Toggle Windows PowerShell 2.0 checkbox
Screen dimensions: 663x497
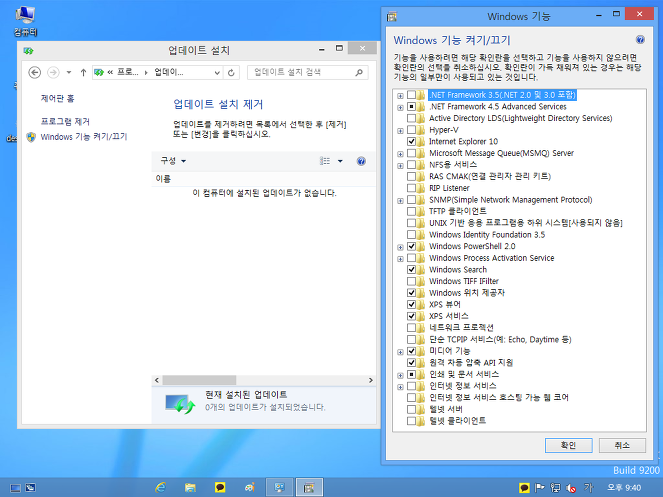click(411, 246)
